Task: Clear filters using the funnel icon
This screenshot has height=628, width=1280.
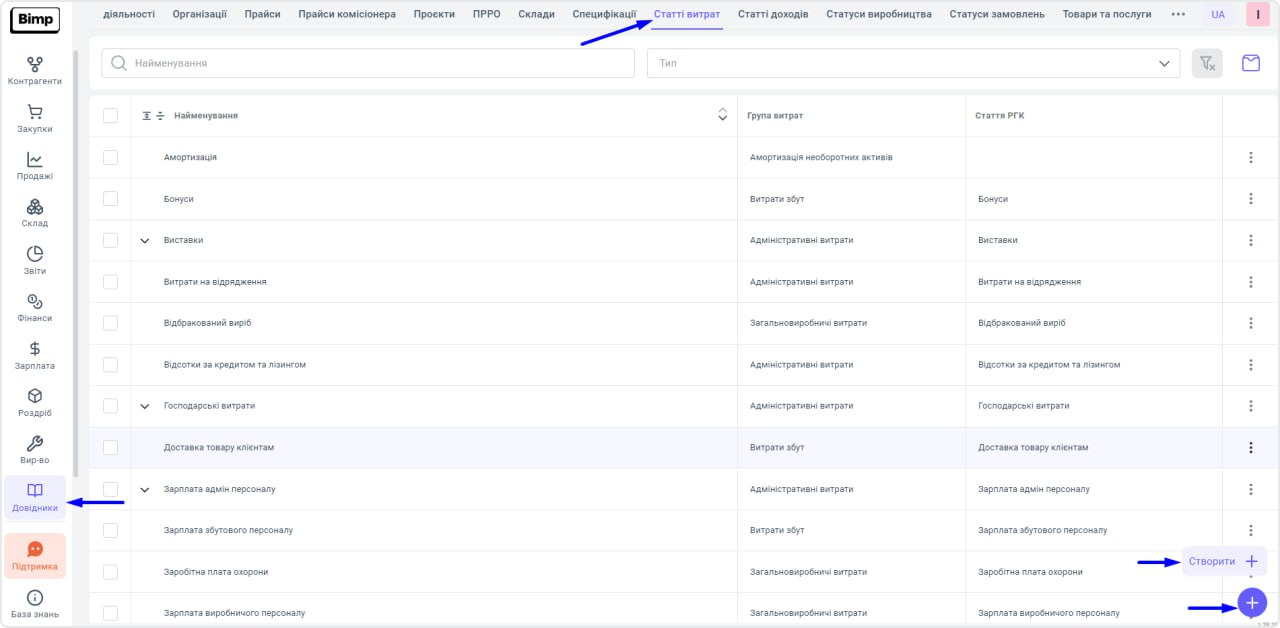Action: (1207, 63)
